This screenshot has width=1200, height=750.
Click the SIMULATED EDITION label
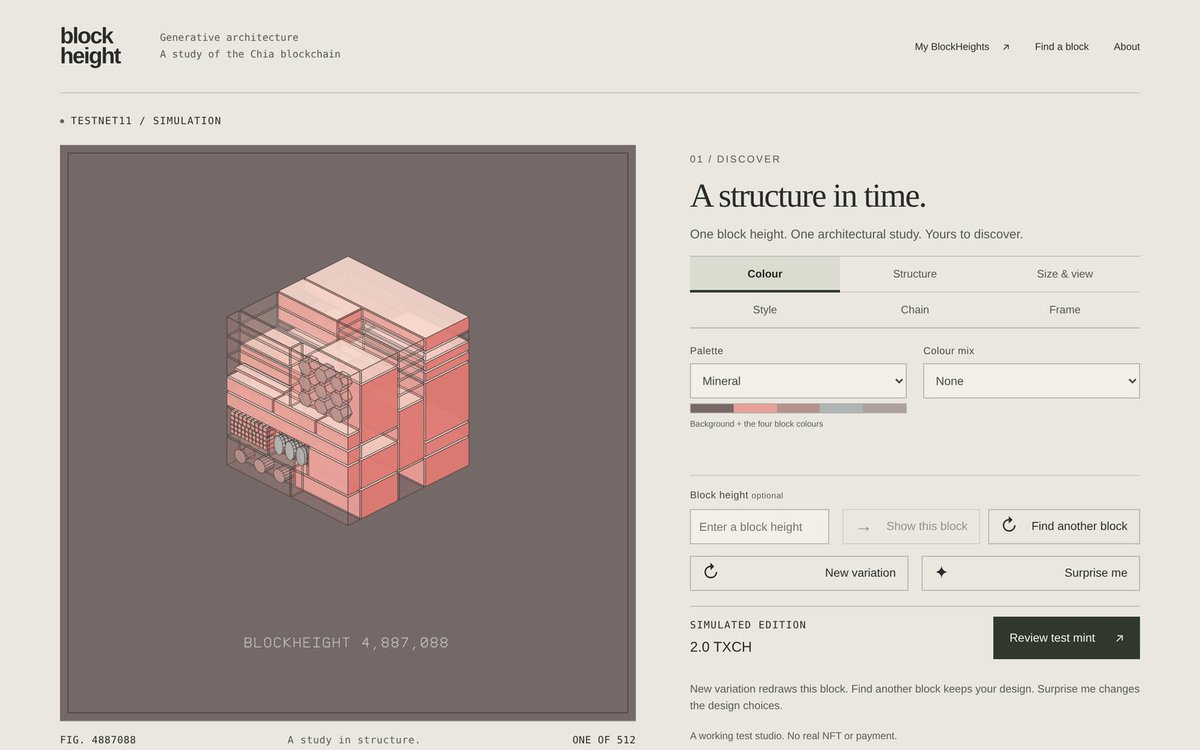click(748, 625)
